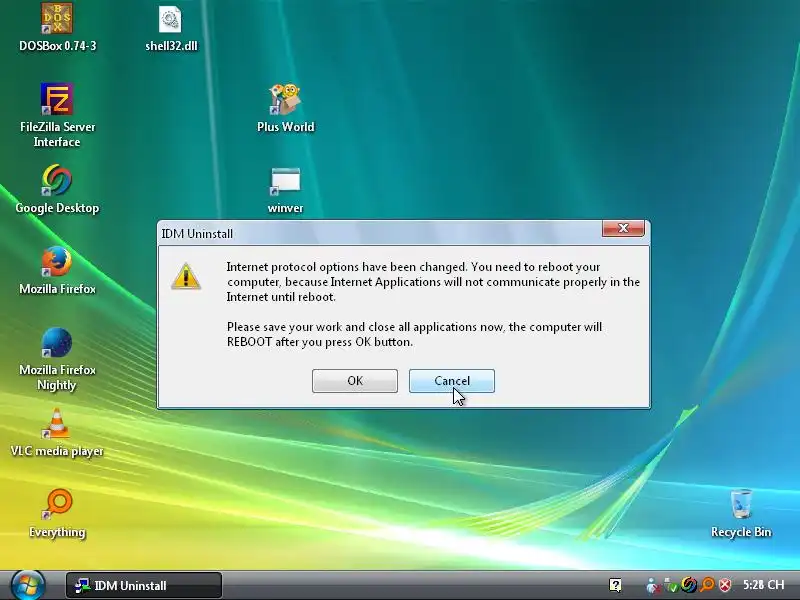Select the Everything search desktop icon
The width and height of the screenshot is (800, 600).
point(57,513)
